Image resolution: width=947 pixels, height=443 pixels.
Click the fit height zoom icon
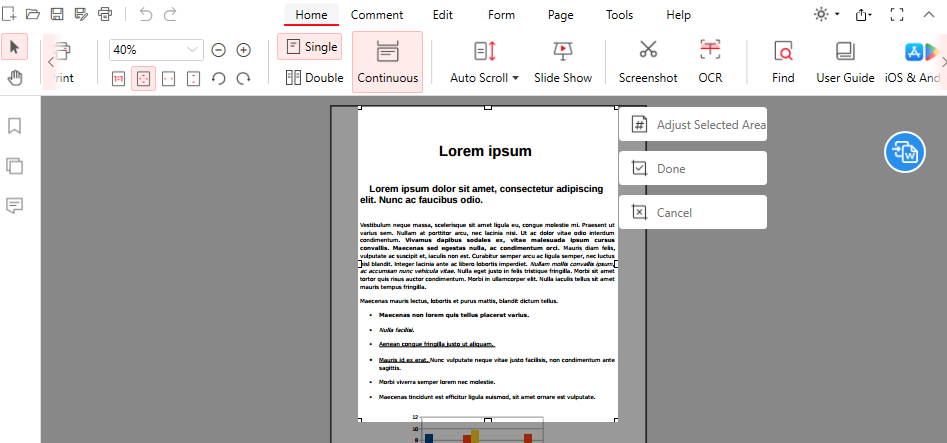[x=193, y=79]
